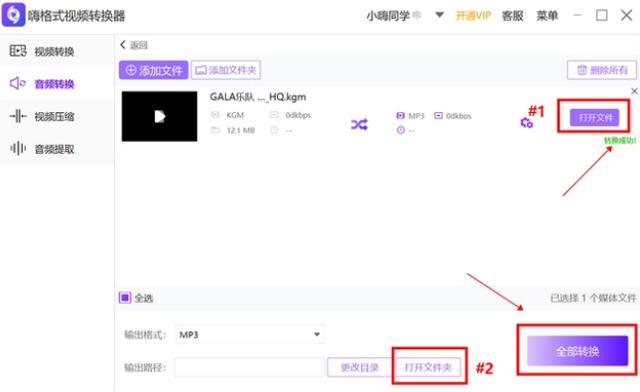Remove the GALA乐队 file with X
The width and height of the screenshot is (640, 392).
pyautogui.click(x=634, y=91)
